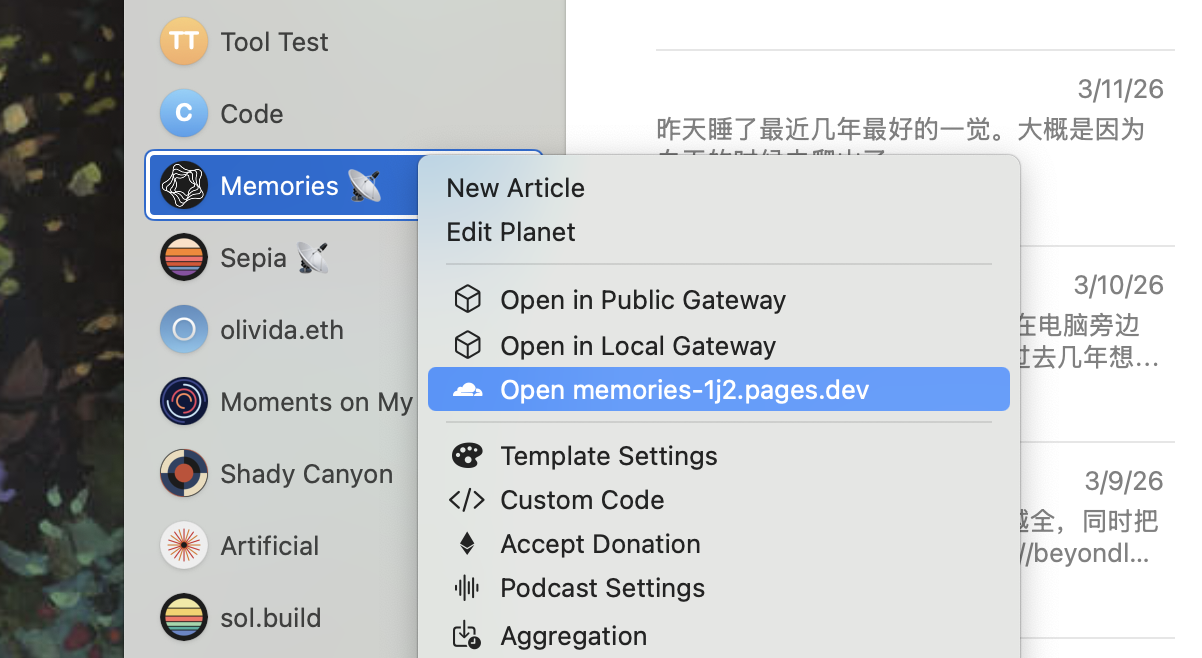Image resolution: width=1202 pixels, height=658 pixels.
Task: Select the Shady Canyon avatar icon
Action: click(184, 473)
